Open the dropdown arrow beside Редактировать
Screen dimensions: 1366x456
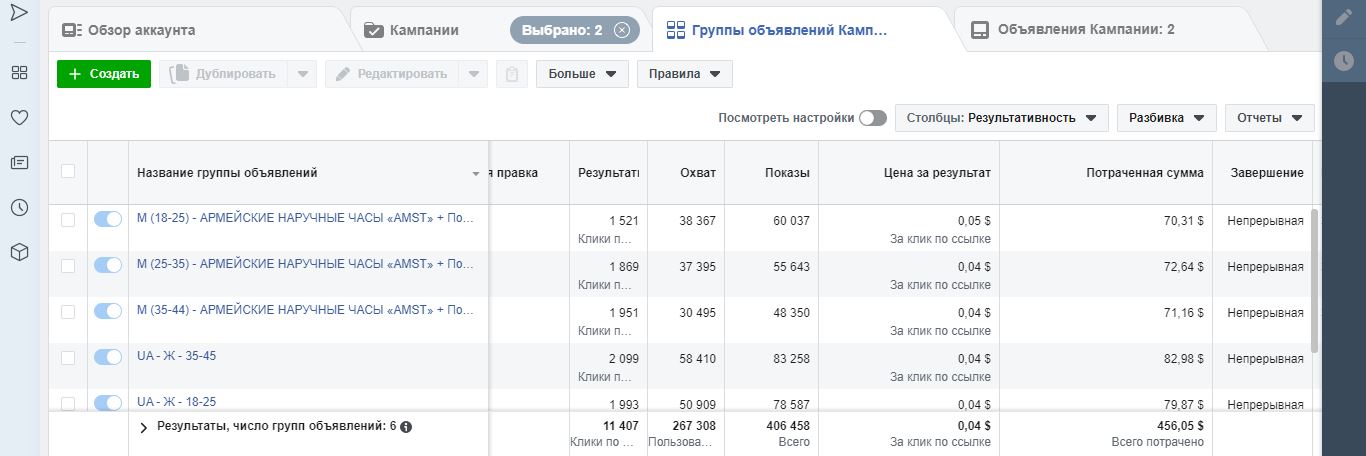[475, 74]
